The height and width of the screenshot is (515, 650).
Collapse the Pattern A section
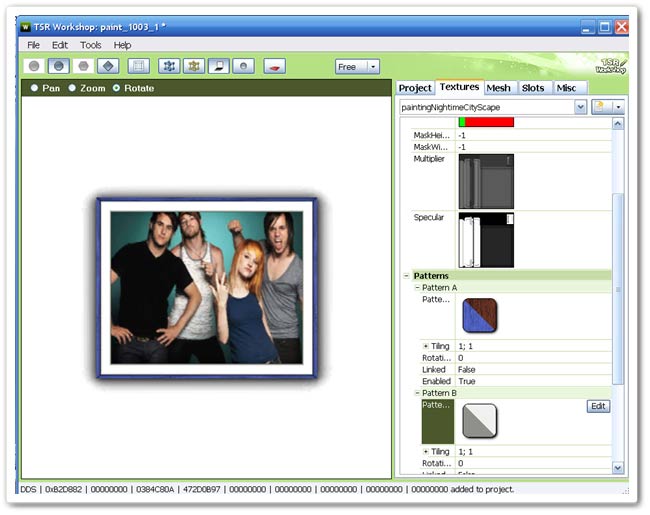point(417,287)
